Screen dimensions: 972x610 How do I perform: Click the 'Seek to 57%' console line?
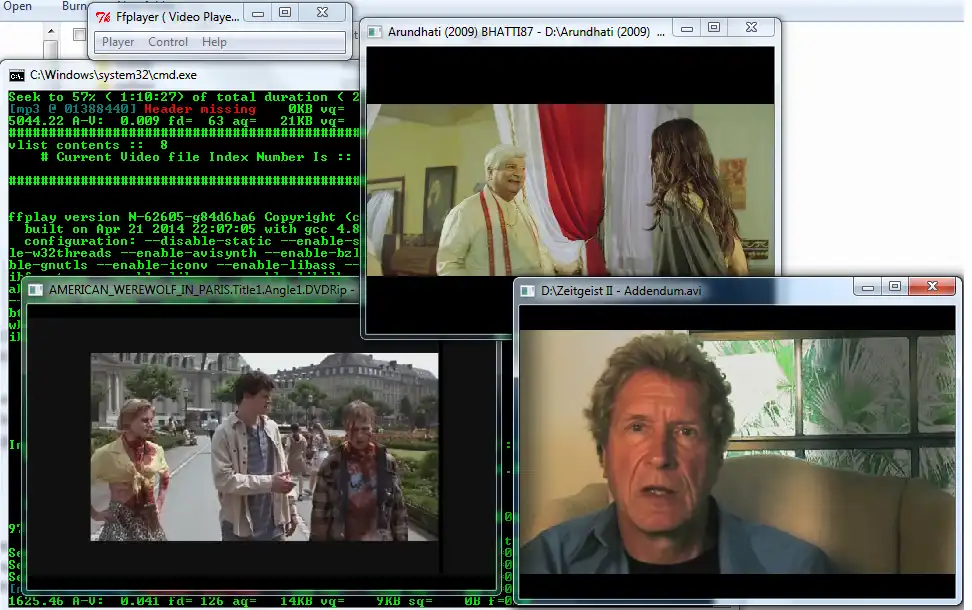tap(183, 97)
